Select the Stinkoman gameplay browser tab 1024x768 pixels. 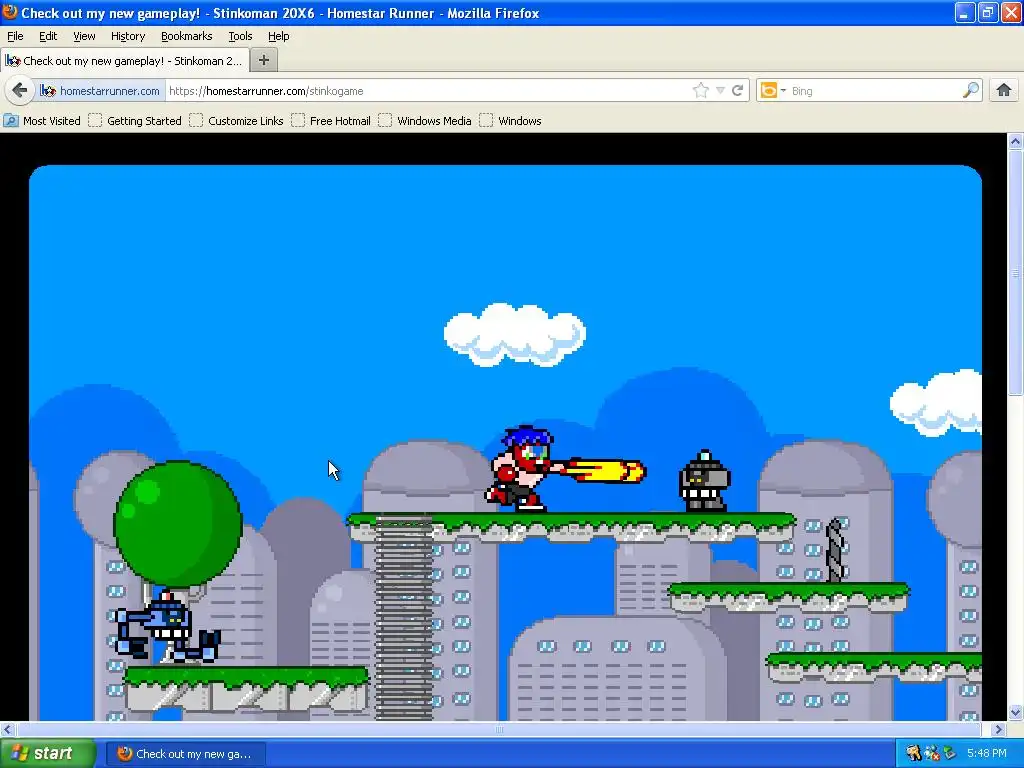[x=125, y=61]
